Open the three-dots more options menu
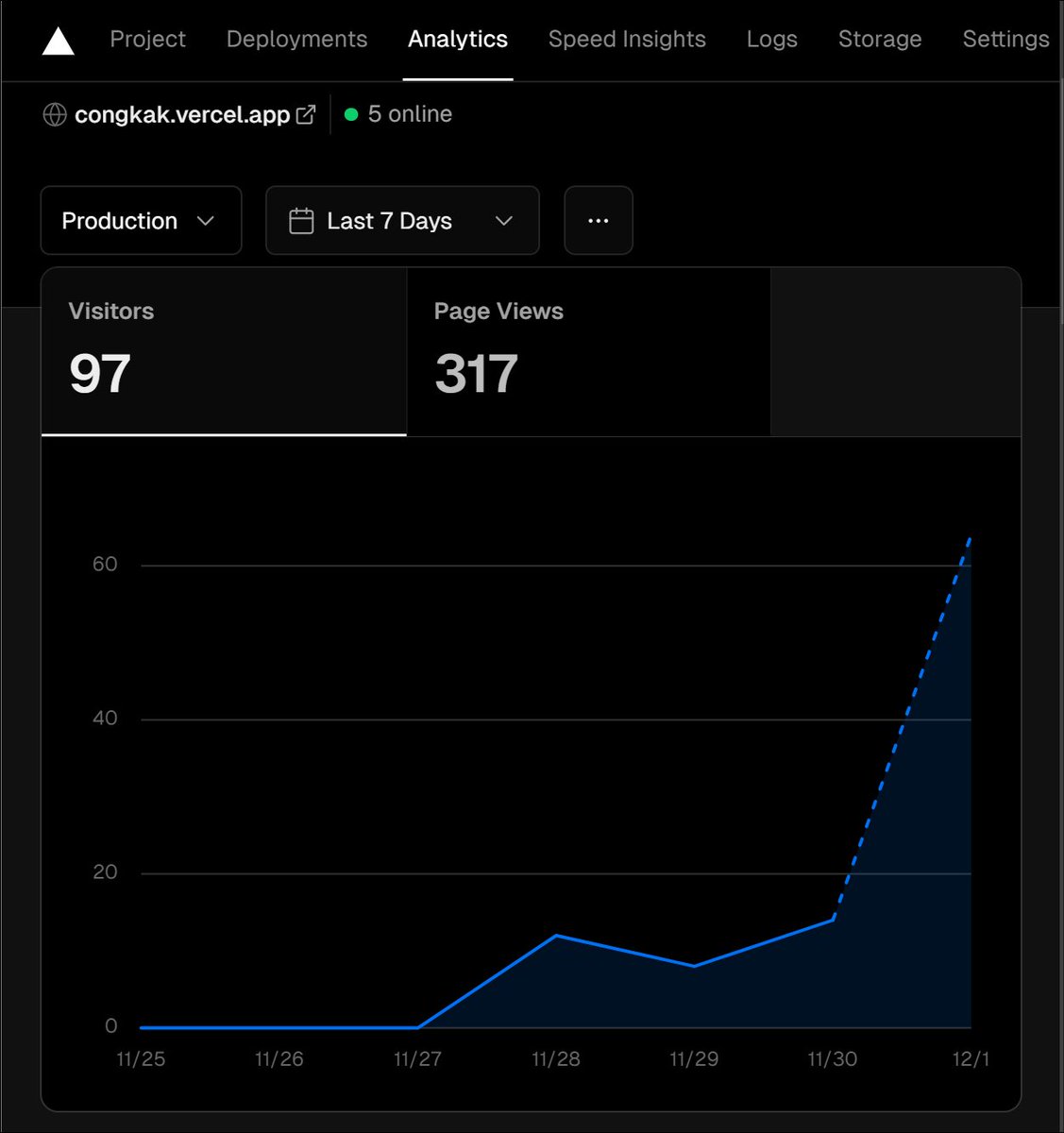This screenshot has width=1064, height=1133. point(599,220)
